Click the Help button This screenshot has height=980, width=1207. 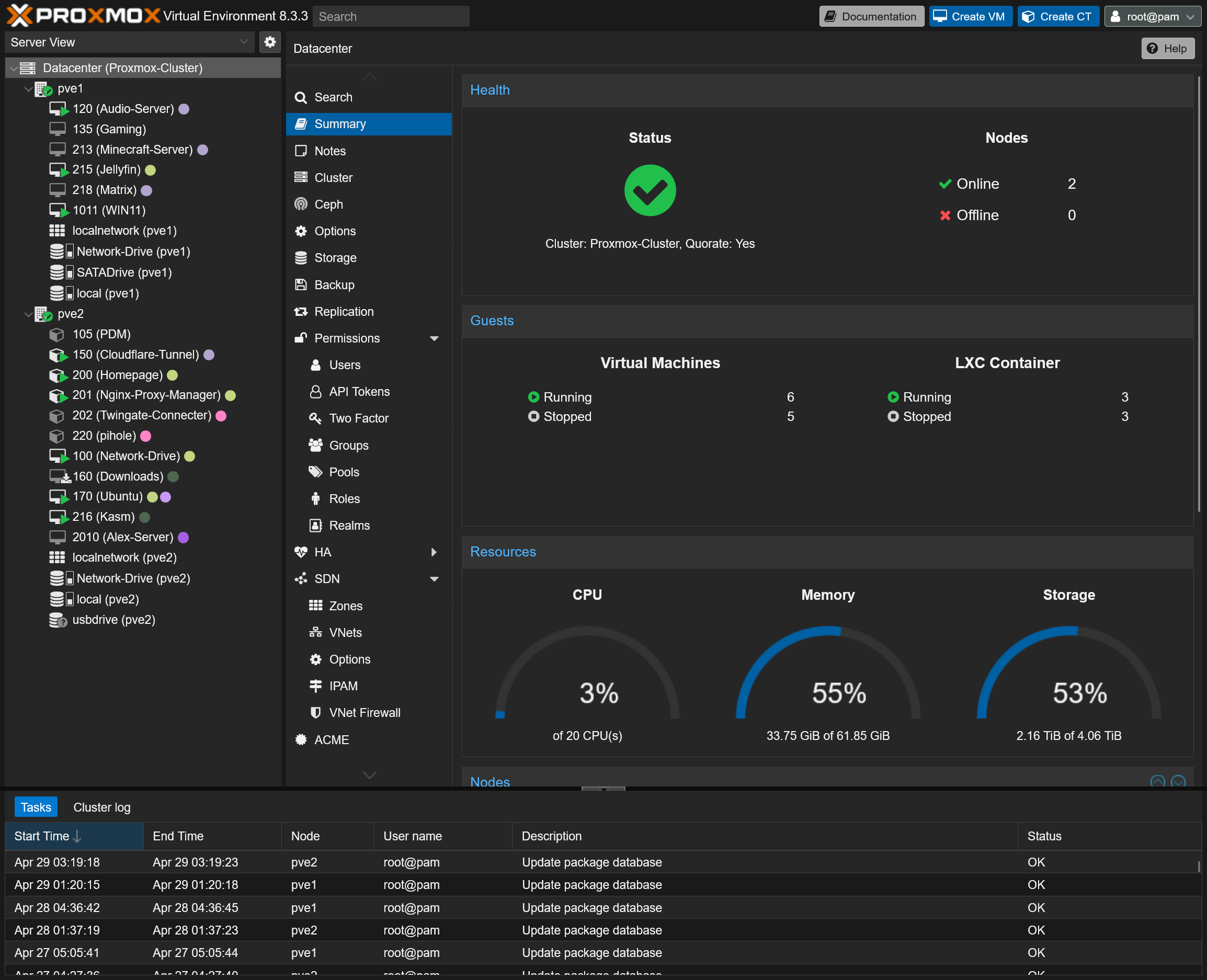(1167, 49)
